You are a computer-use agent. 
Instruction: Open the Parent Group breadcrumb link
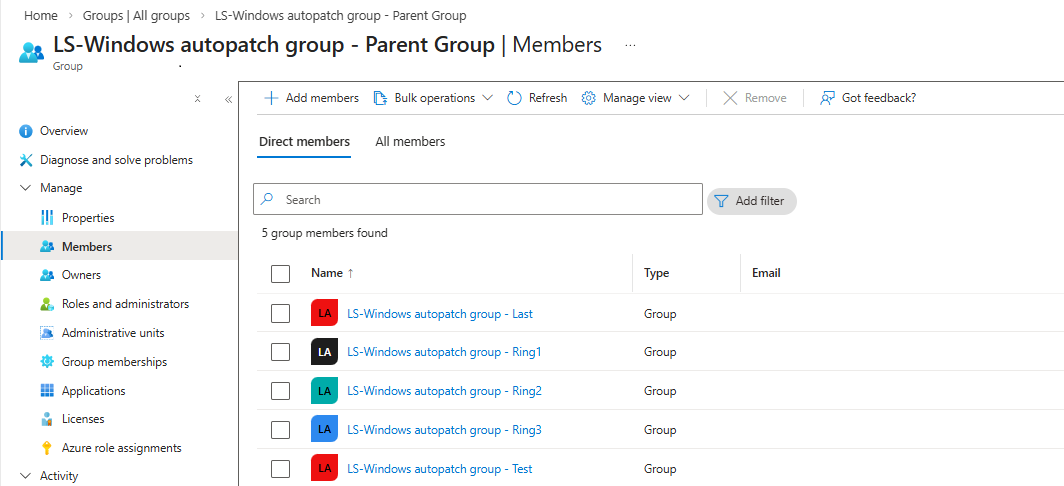pos(341,15)
